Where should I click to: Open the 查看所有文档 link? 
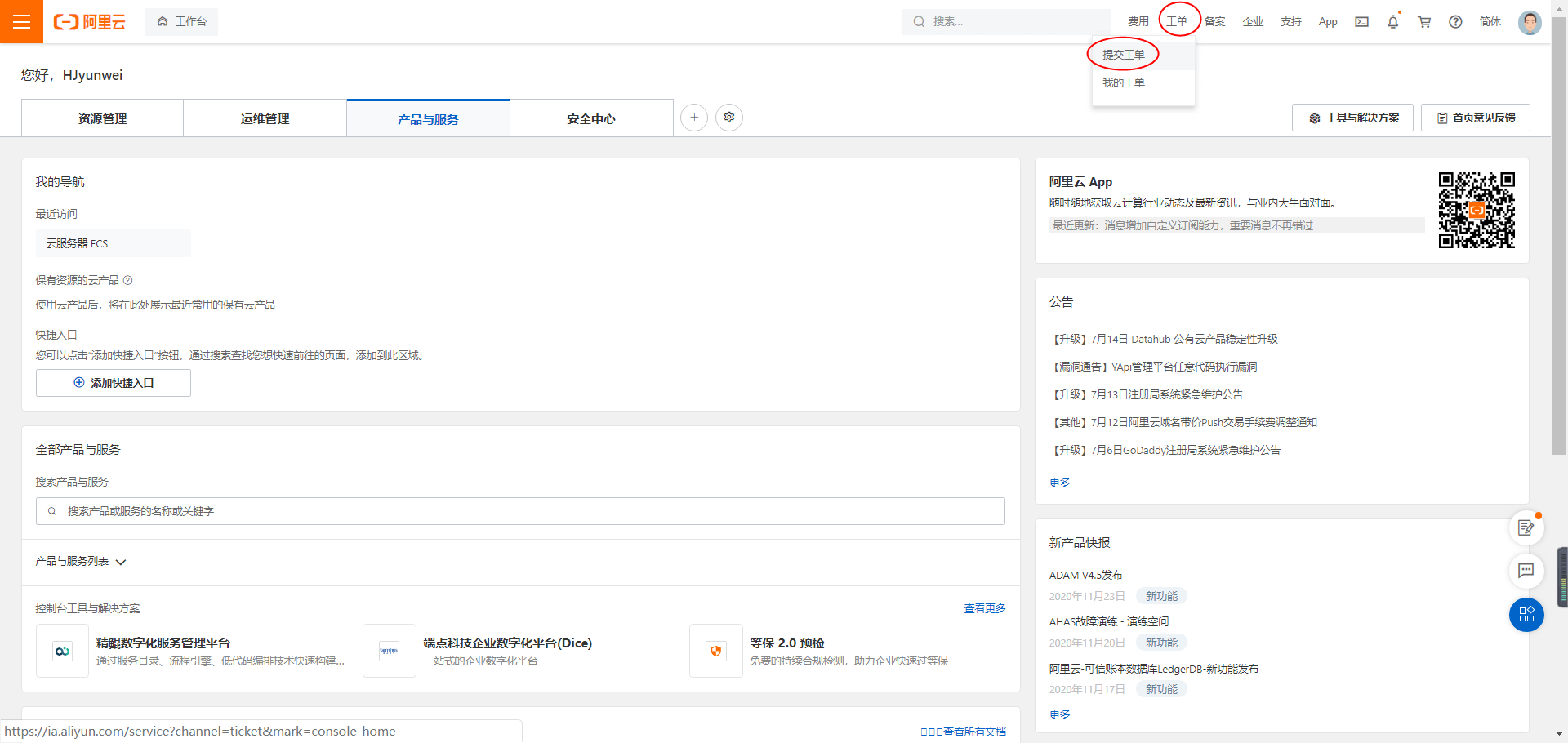click(964, 732)
